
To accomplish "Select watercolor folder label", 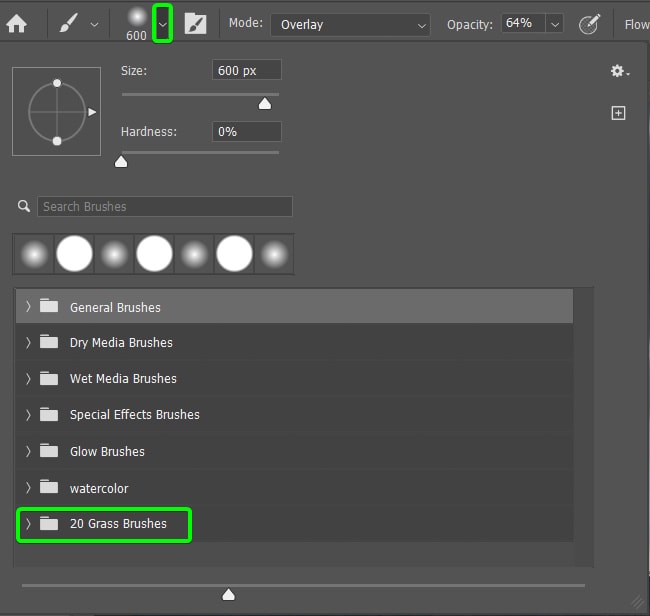I will [x=99, y=488].
